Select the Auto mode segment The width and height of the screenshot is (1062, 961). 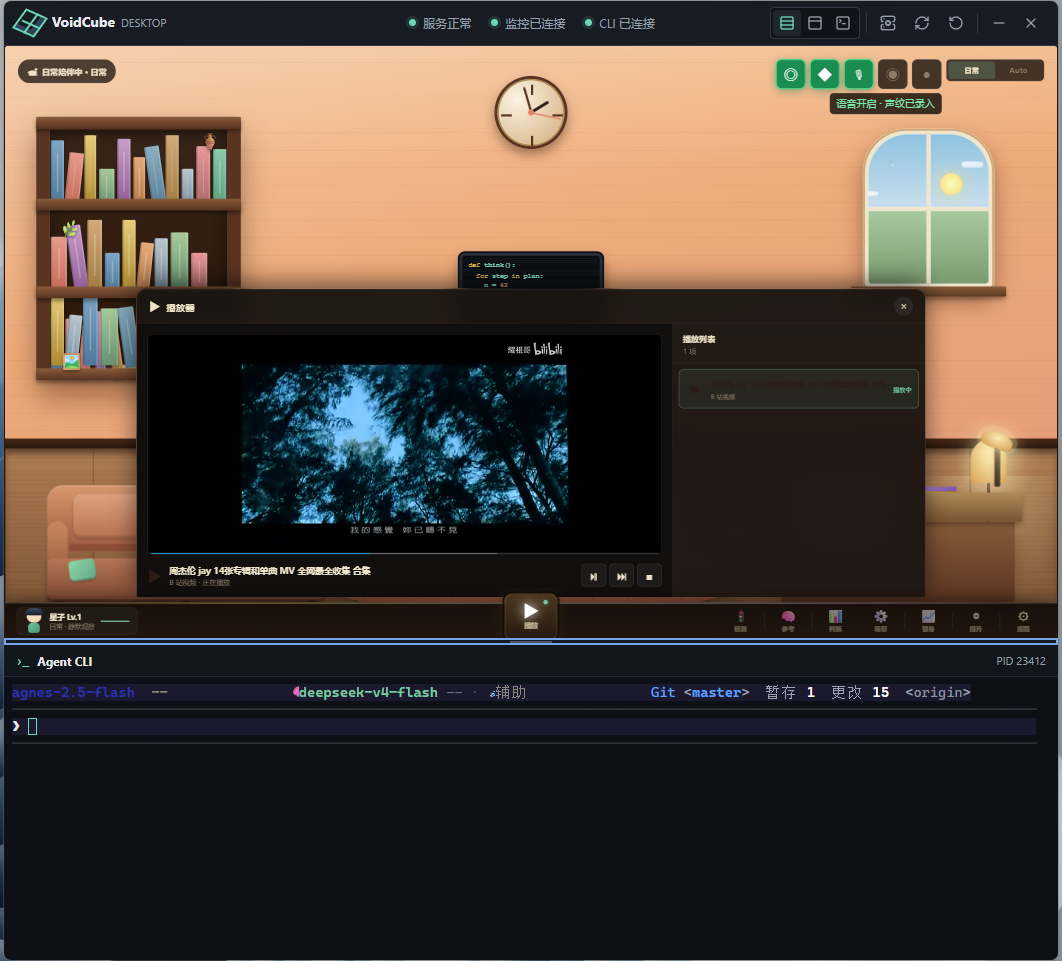click(x=1018, y=70)
